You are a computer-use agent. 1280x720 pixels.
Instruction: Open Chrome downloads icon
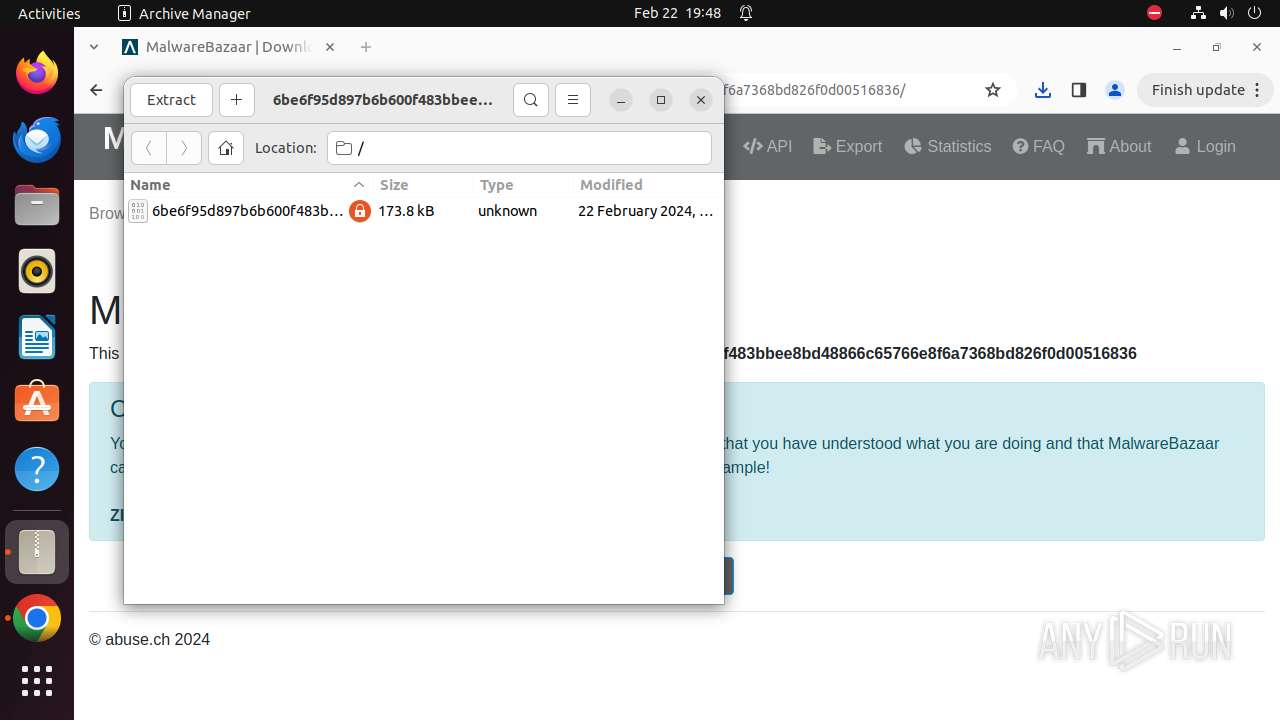1043,90
